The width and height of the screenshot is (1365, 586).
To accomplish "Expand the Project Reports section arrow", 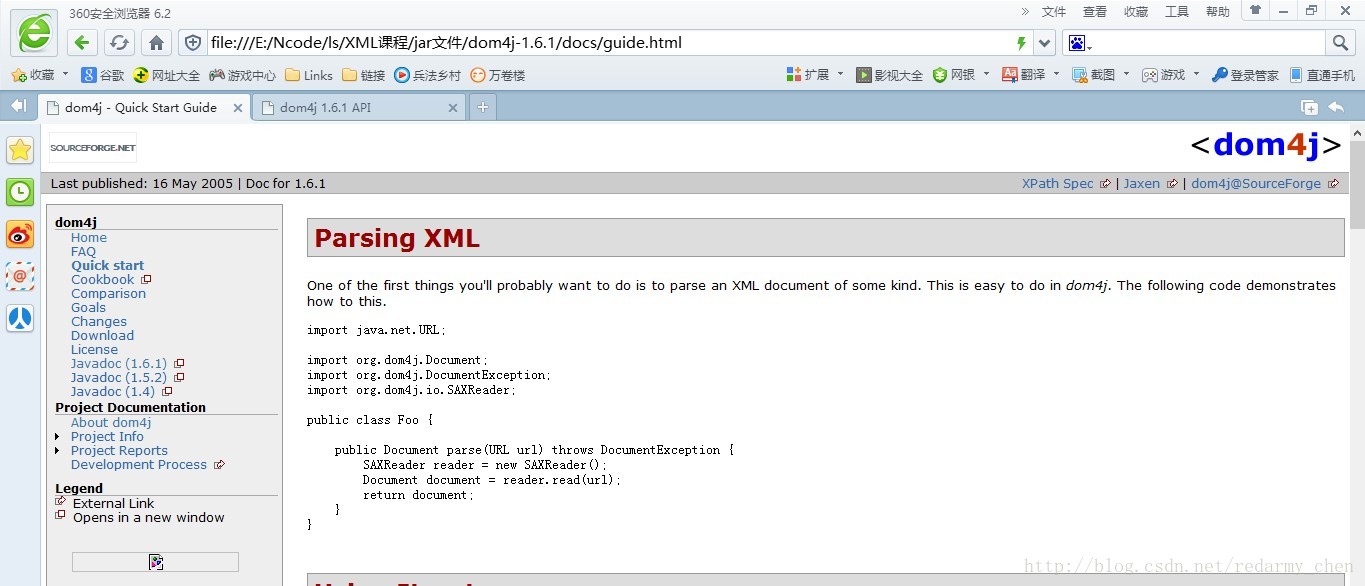I will coord(58,451).
